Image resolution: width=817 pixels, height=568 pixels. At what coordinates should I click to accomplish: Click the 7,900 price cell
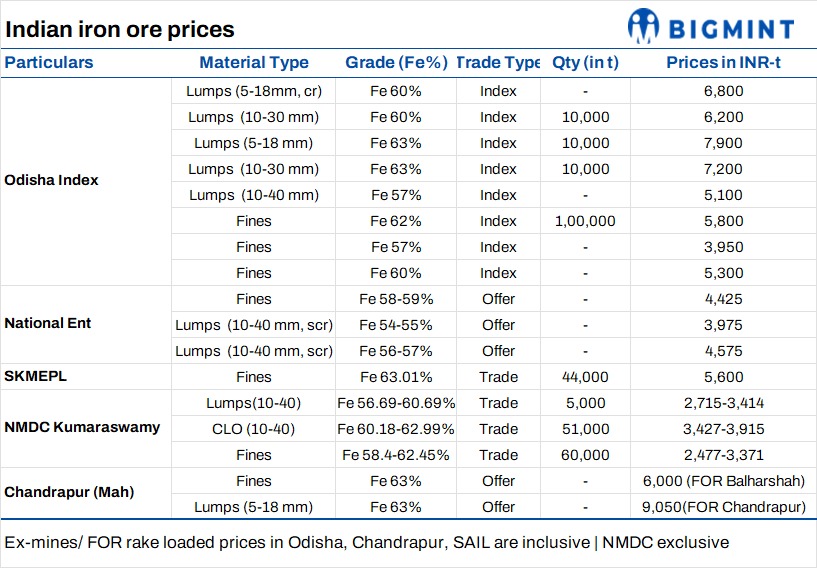(724, 143)
